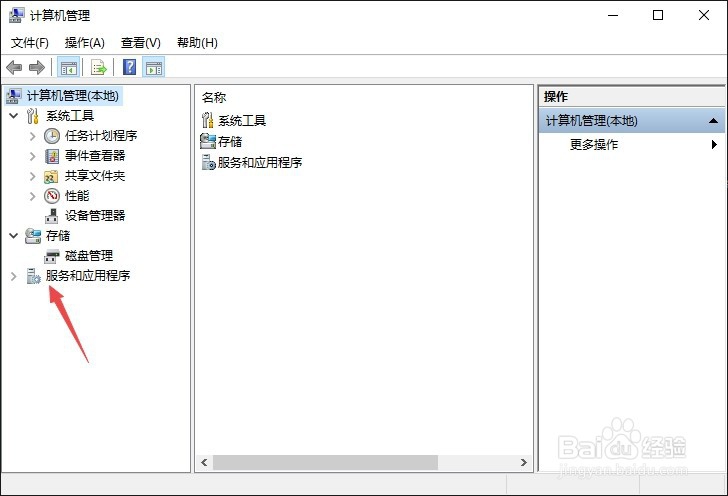Click the horizontal scrollbar thumb
Image resolution: width=728 pixels, height=496 pixels.
click(325, 463)
